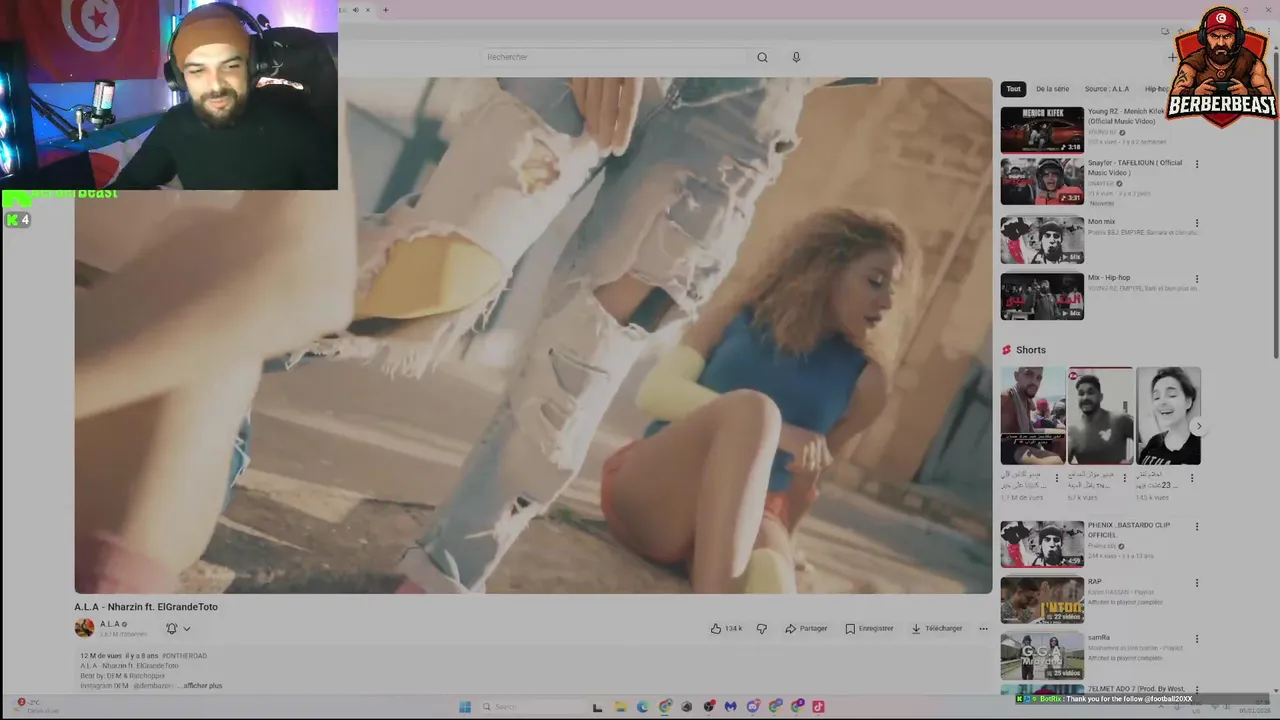Open options menu for Snayfer TAFELIOUN
The height and width of the screenshot is (720, 1280).
click(1196, 164)
